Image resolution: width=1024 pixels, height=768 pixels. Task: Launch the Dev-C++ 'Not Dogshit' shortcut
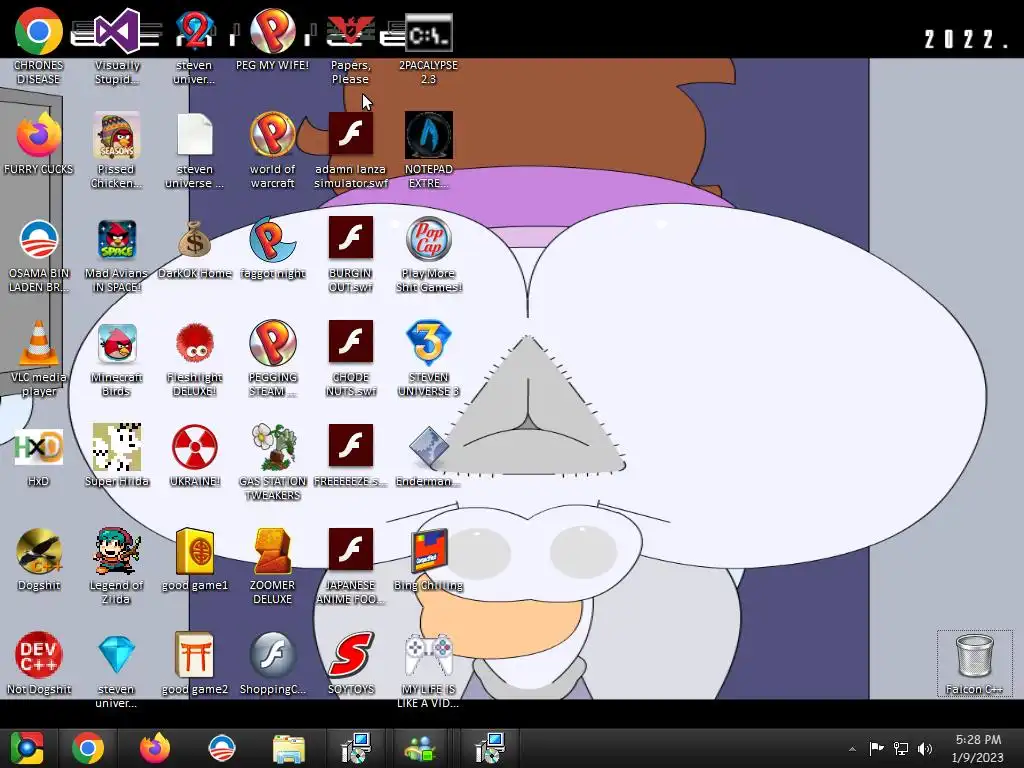[x=39, y=655]
